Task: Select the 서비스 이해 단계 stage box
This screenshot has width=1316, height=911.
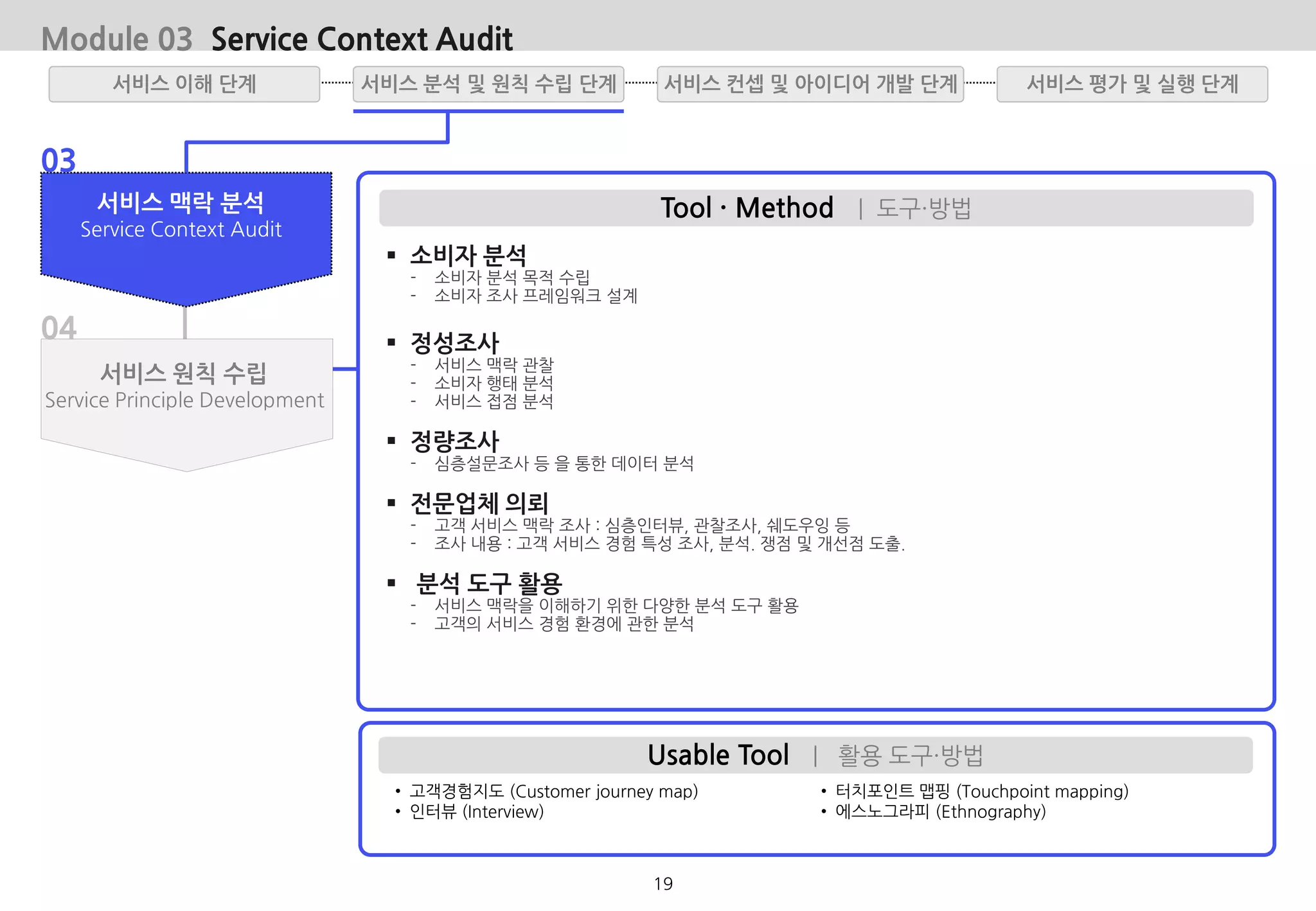Action: click(x=184, y=84)
